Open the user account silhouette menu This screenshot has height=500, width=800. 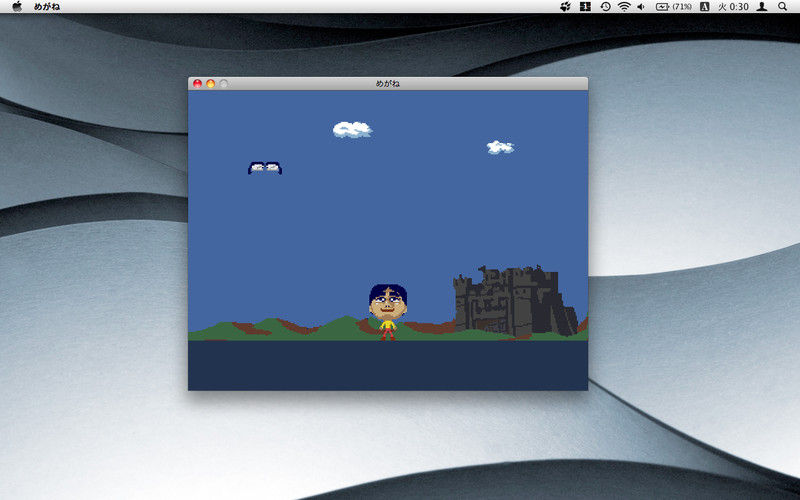click(762, 7)
